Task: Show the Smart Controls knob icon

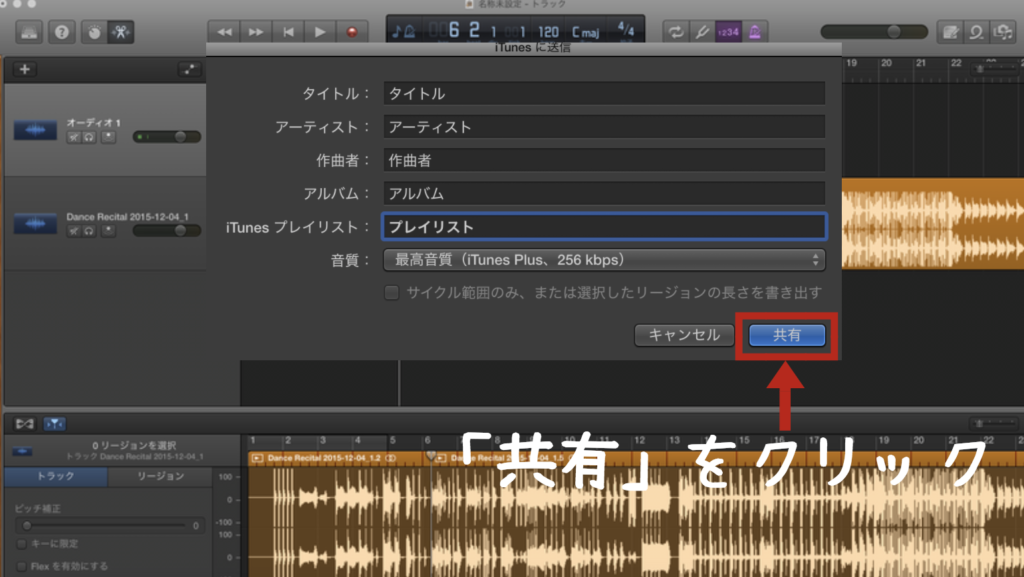Action: 94,32
